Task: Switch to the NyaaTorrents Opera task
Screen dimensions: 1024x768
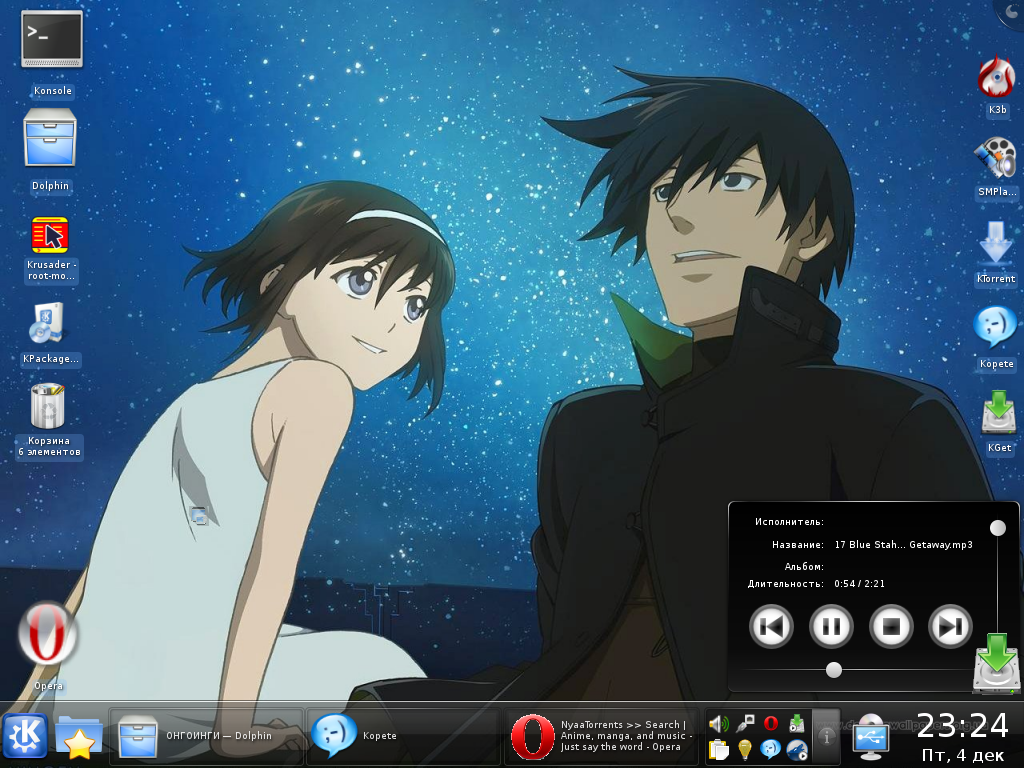Action: pos(601,736)
